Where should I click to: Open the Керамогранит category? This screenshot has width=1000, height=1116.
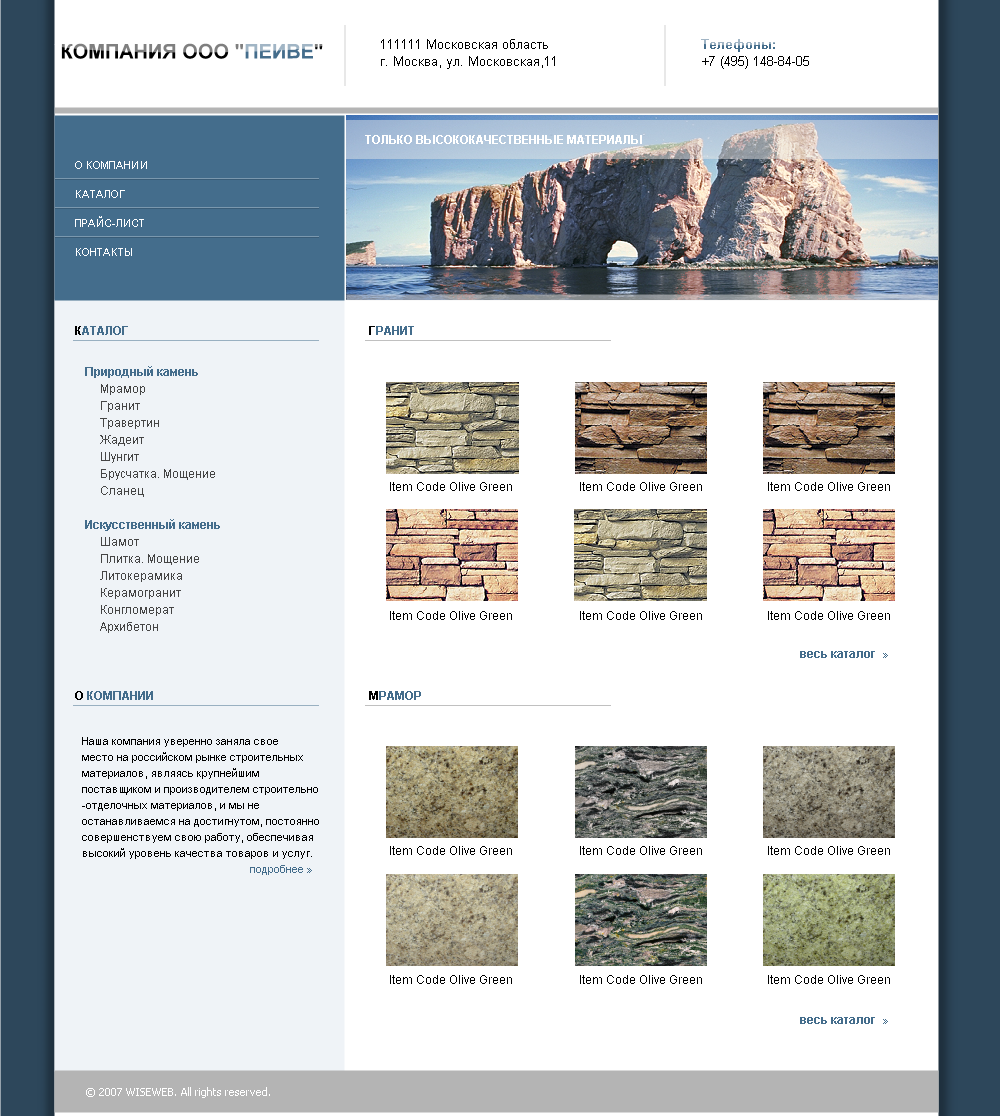[x=140, y=593]
